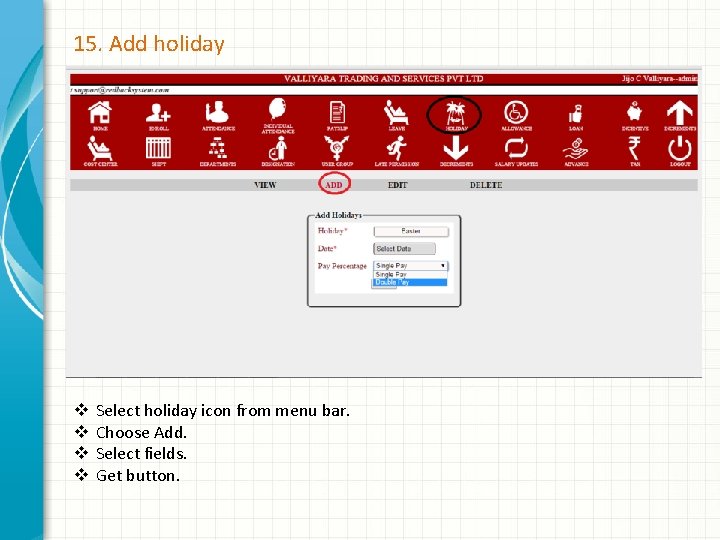The width and height of the screenshot is (720, 540).
Task: Click the Select Date button
Action: pyautogui.click(x=404, y=248)
